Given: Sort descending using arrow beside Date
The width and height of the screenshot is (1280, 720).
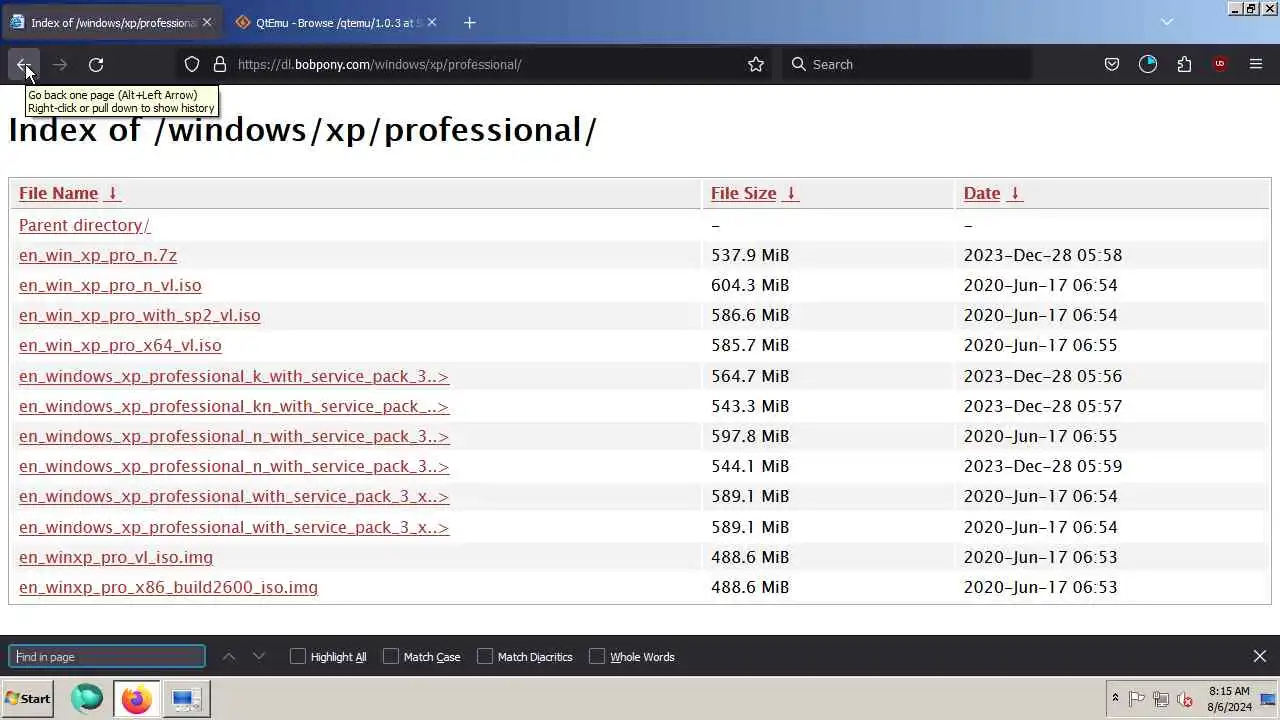Looking at the screenshot, I should tap(1014, 193).
